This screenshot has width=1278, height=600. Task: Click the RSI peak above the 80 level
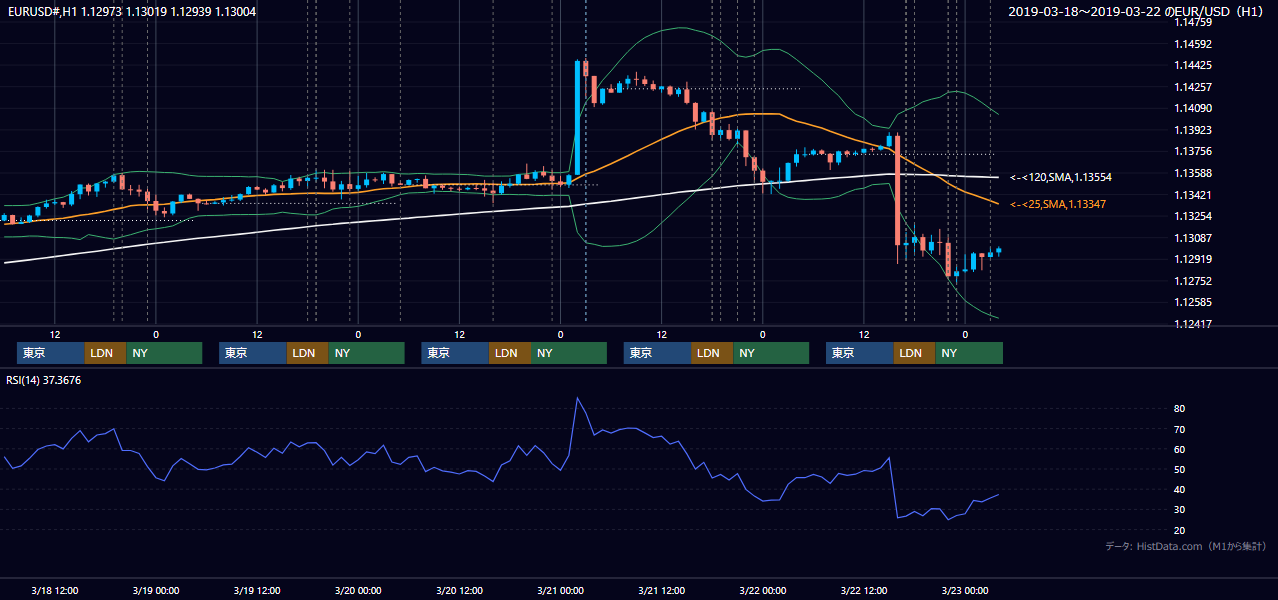coord(577,400)
